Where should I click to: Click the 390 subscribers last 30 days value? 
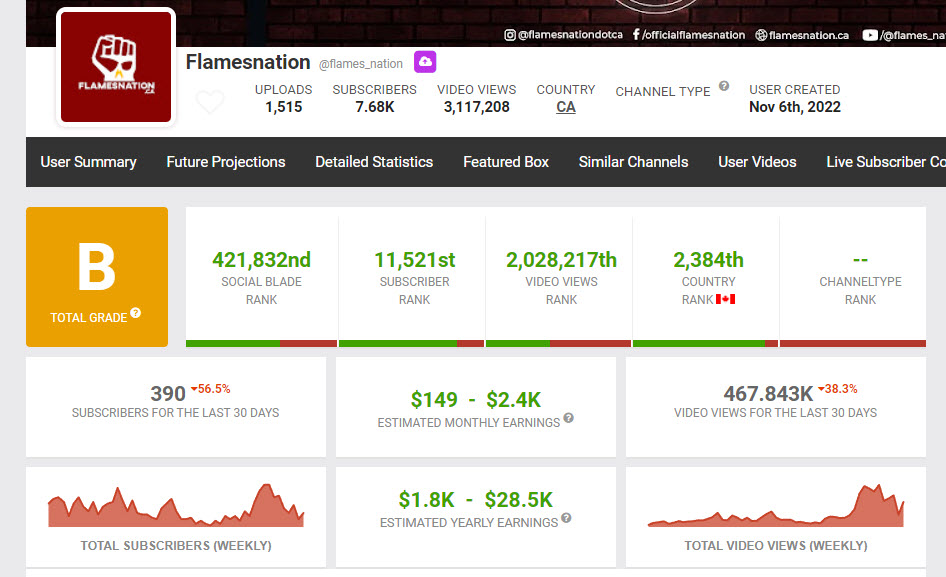[168, 394]
